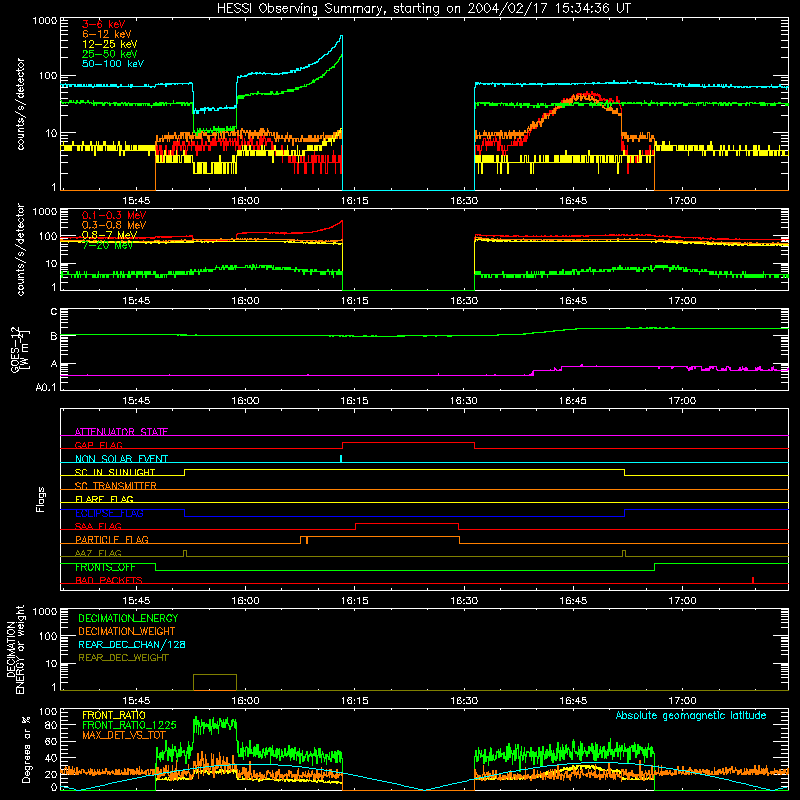This screenshot has height=800, width=800.
Task: Select the SC_TRANSMITTER flag label
Action: [116, 486]
